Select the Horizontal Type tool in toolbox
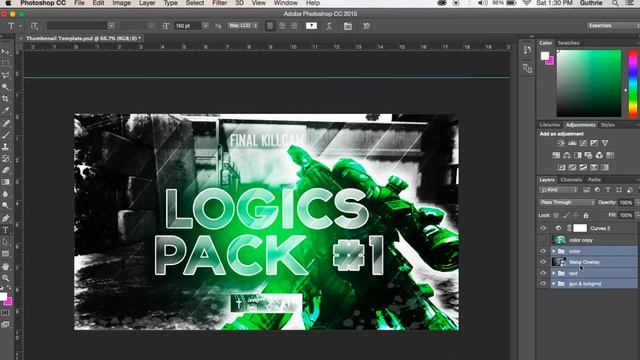The image size is (640, 360). (5, 230)
